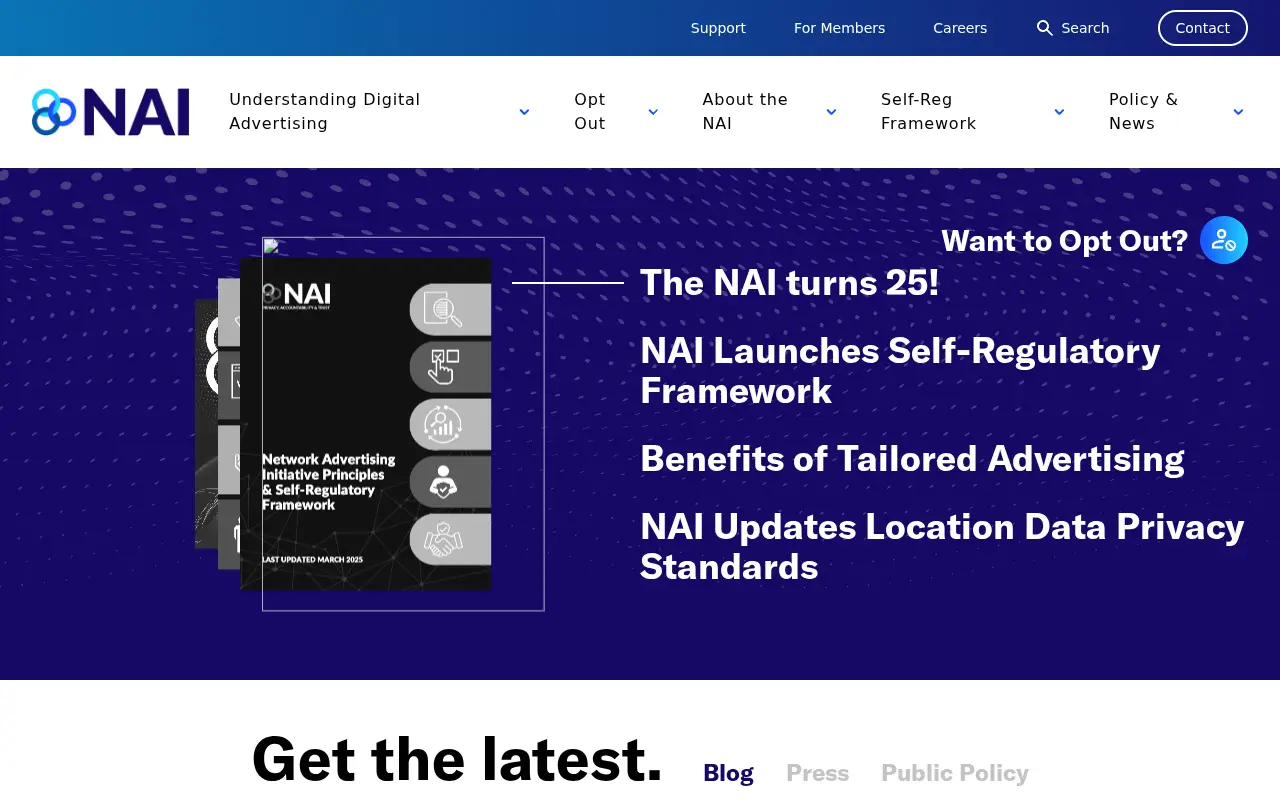Expand the Self-Reg Framework chevron

pos(1059,112)
